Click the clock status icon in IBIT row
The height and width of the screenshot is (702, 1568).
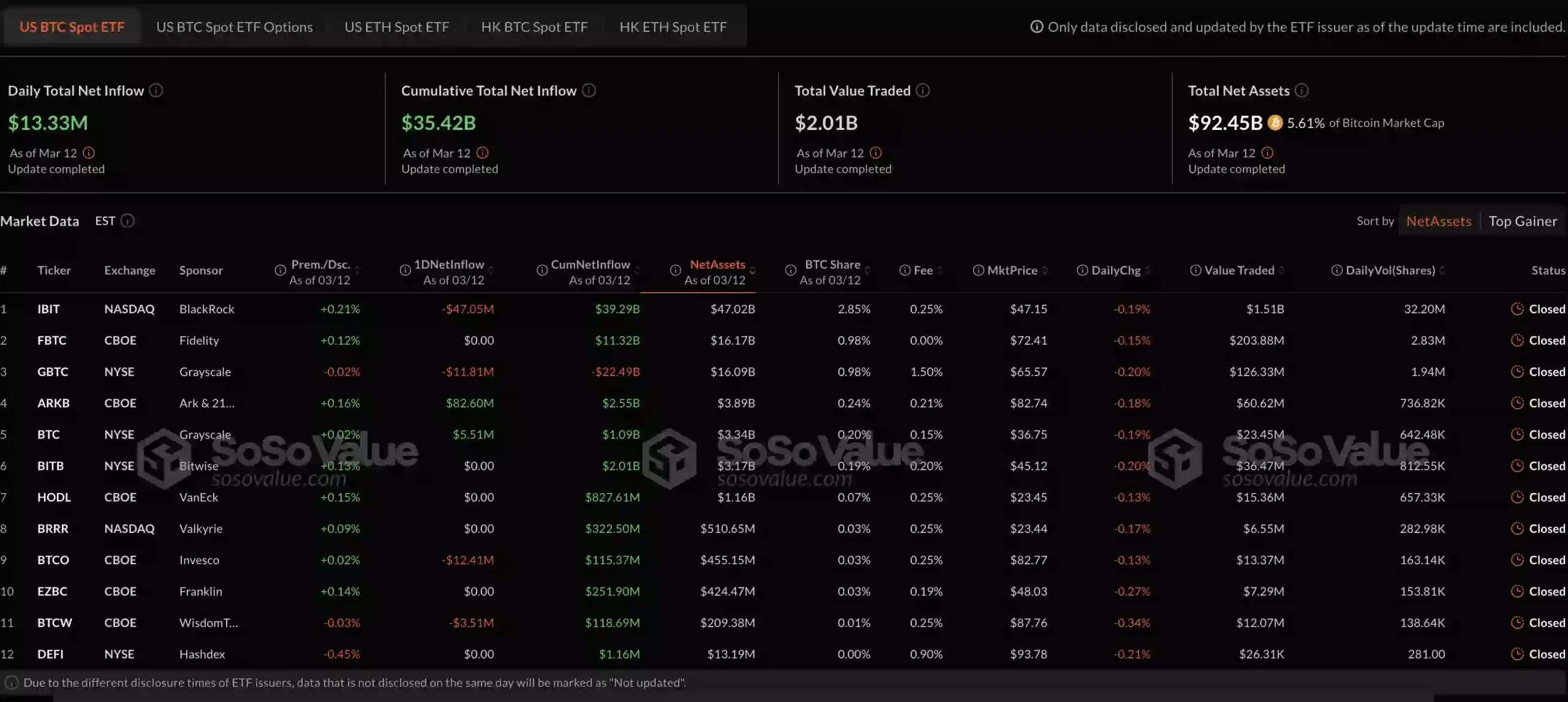point(1517,309)
